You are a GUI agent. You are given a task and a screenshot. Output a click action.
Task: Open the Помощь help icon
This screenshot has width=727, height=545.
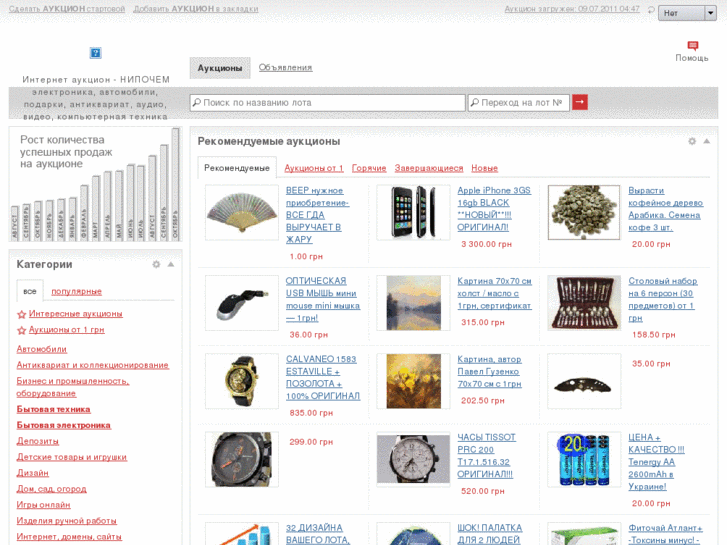(x=692, y=46)
